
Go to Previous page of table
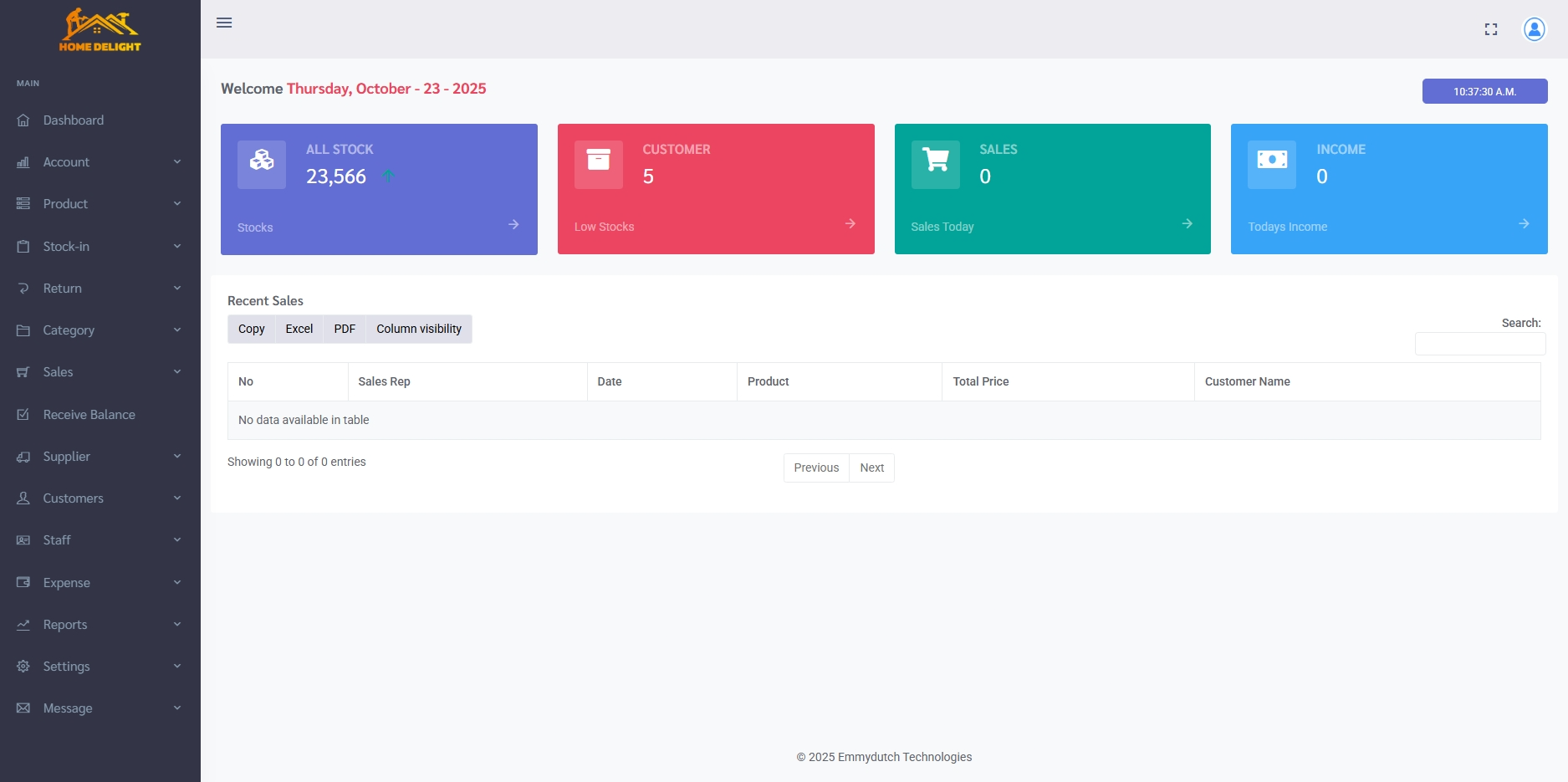click(816, 468)
